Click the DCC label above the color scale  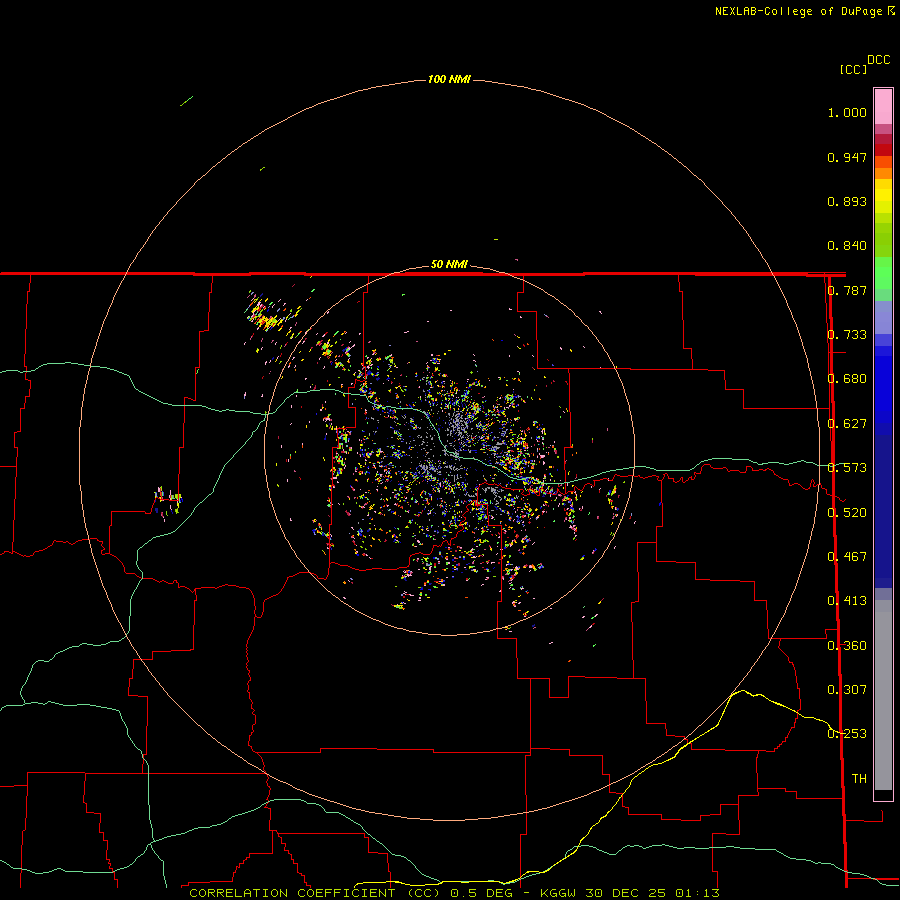point(878,60)
